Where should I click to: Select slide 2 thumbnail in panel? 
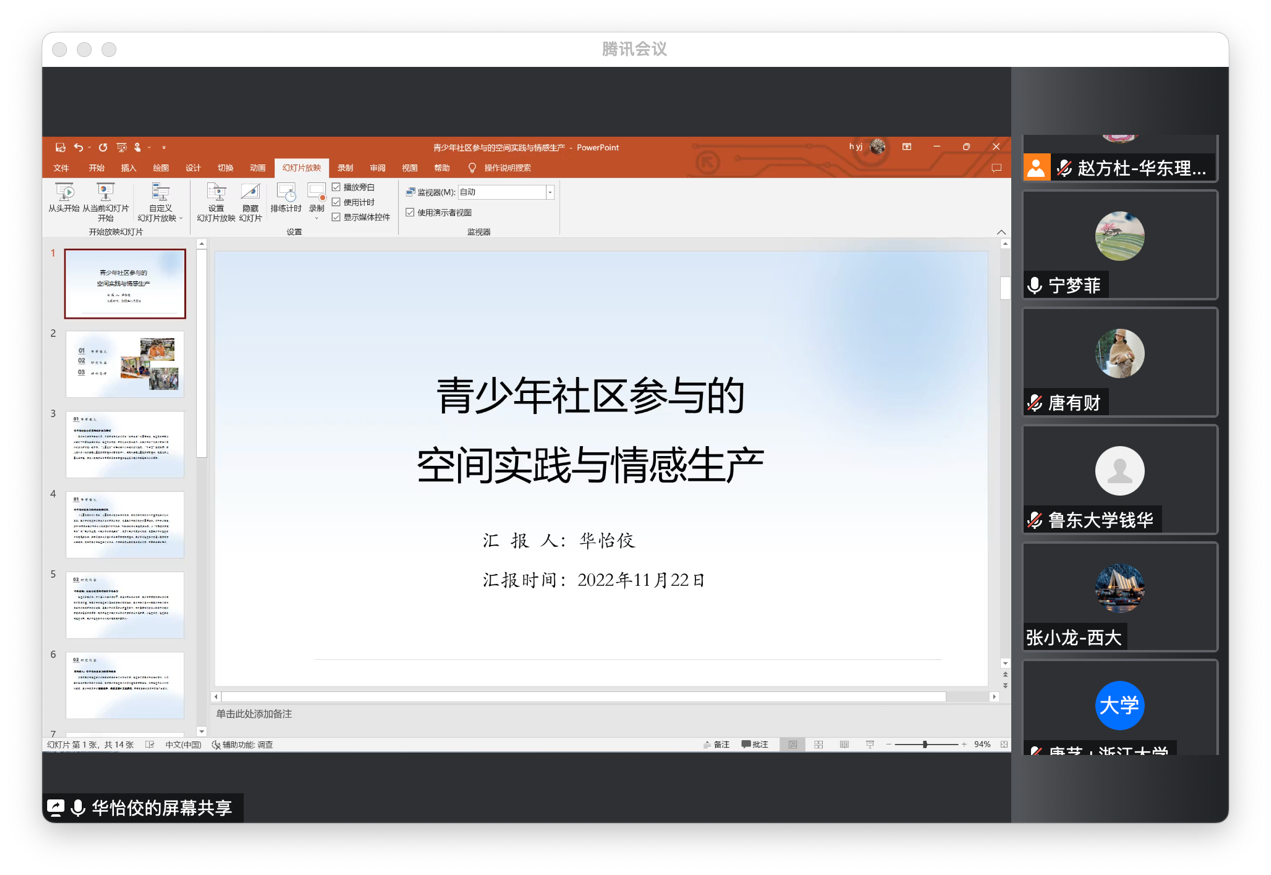(125, 365)
